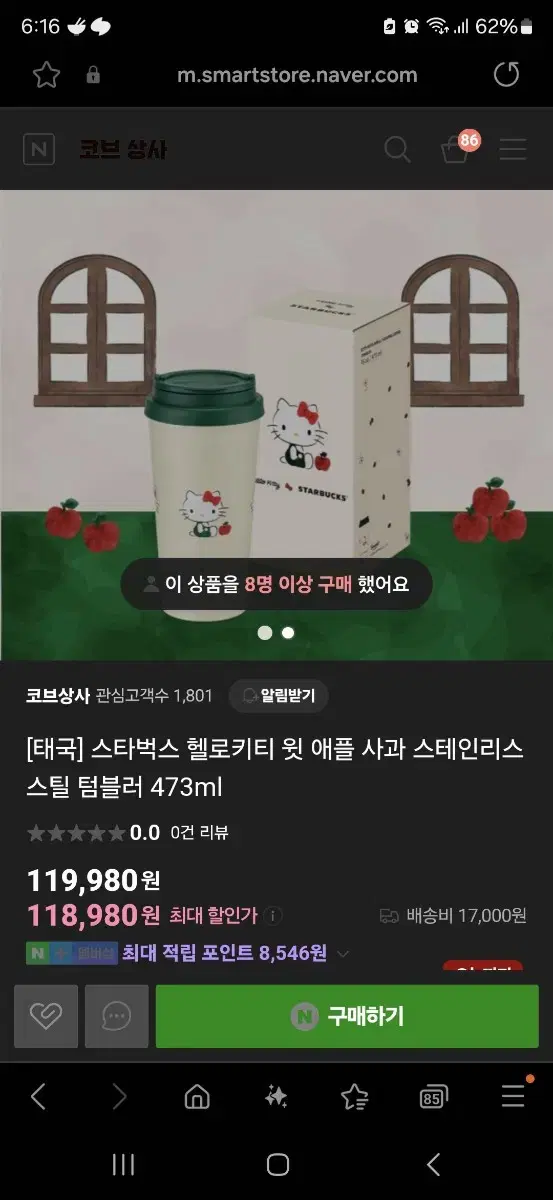Tap the green 구매하기 buy button
553x1200 pixels.
coord(347,1016)
